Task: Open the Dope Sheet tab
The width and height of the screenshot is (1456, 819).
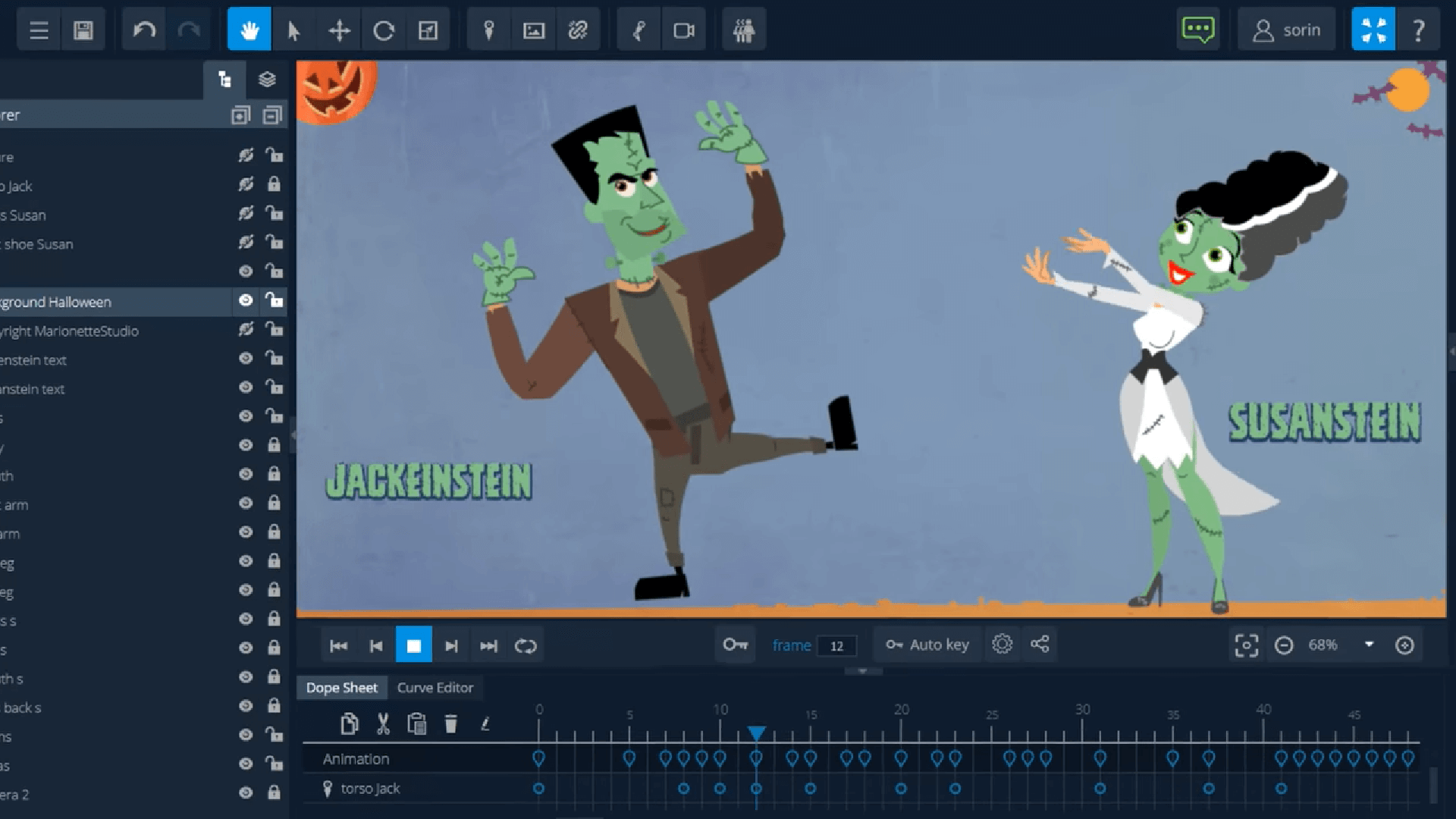Action: (x=341, y=688)
